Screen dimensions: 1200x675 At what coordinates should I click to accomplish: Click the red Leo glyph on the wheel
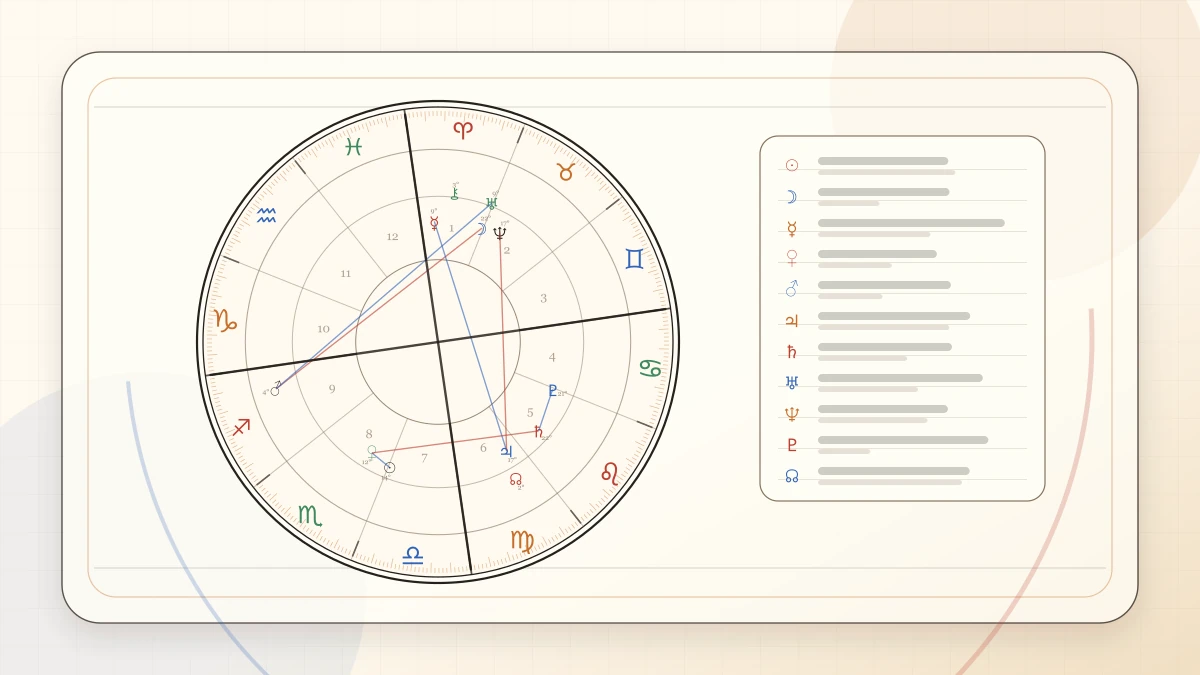pos(610,473)
